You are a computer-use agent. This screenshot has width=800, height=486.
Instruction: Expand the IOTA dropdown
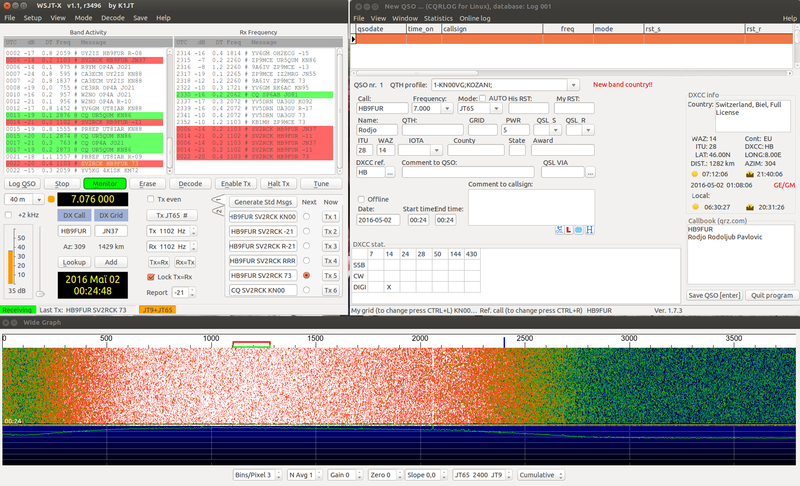pos(436,150)
